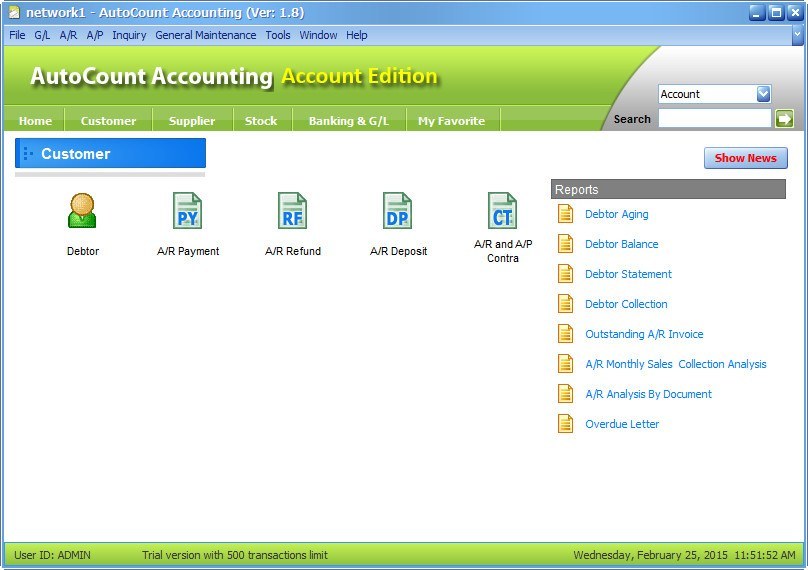
Task: Click the Overdue Letter report icon
Action: click(x=565, y=424)
